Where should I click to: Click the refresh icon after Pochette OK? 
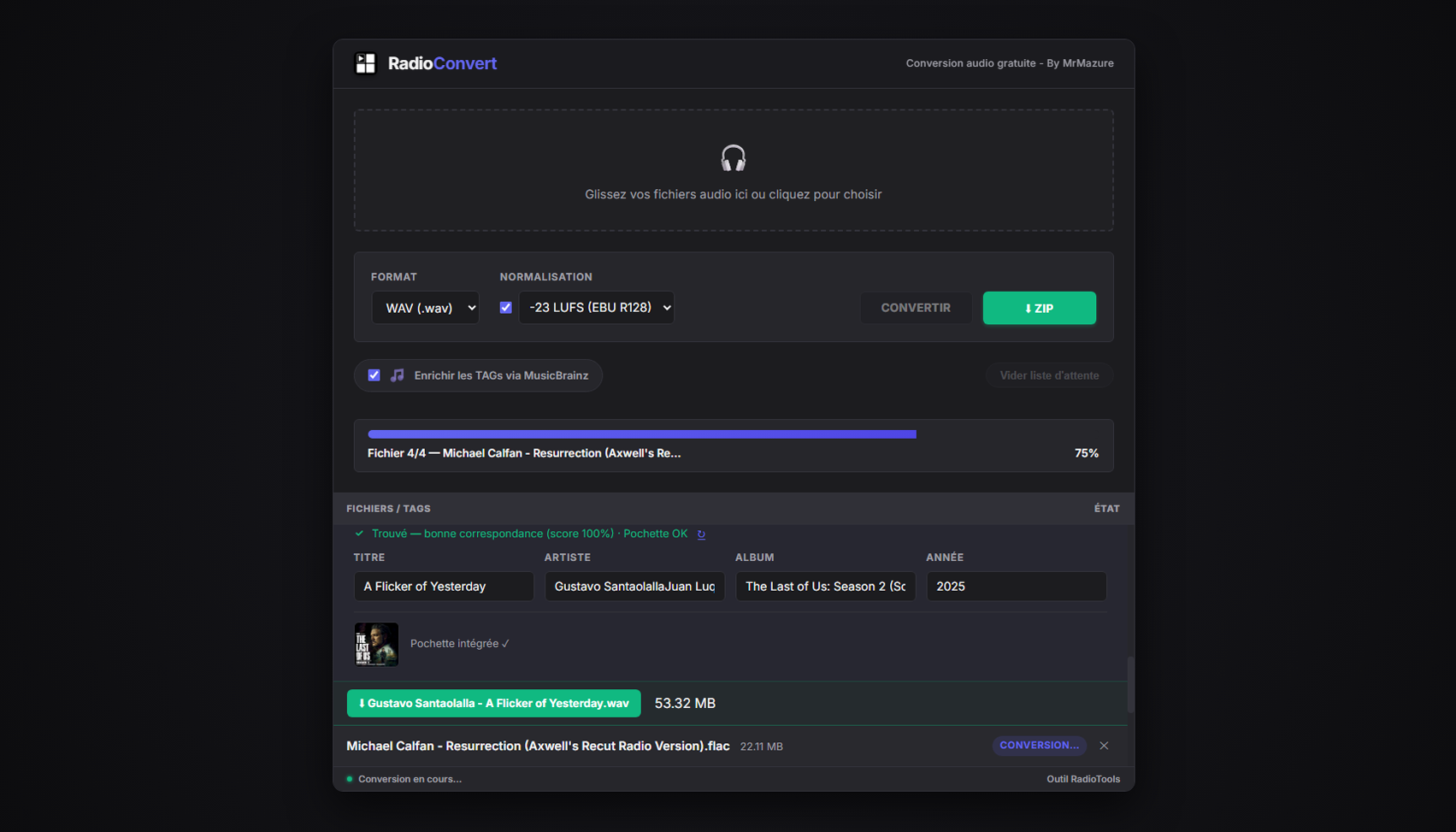701,534
